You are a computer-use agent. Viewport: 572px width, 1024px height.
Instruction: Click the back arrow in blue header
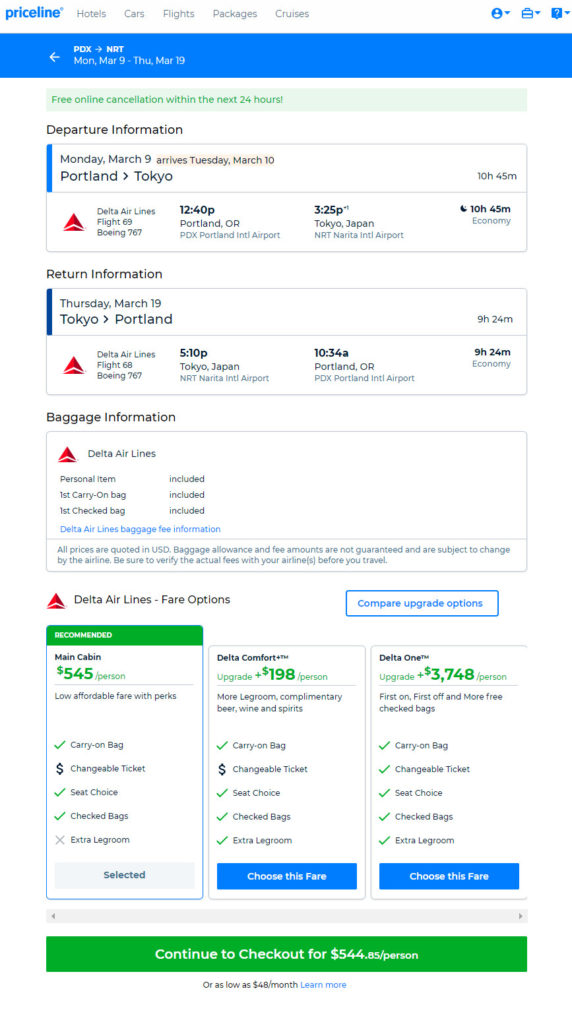click(x=55, y=57)
